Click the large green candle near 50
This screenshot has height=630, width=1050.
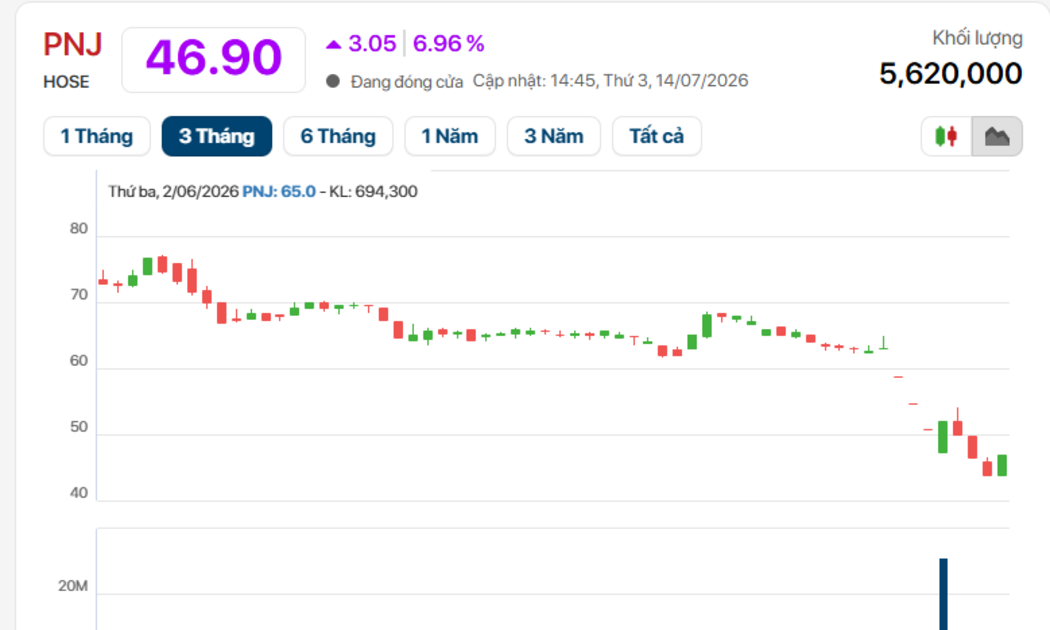(943, 437)
